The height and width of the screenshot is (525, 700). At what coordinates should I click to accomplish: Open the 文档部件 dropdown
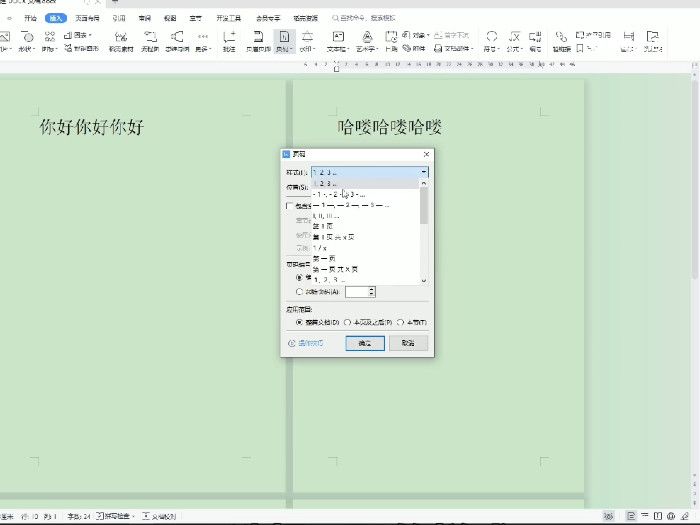tap(454, 48)
